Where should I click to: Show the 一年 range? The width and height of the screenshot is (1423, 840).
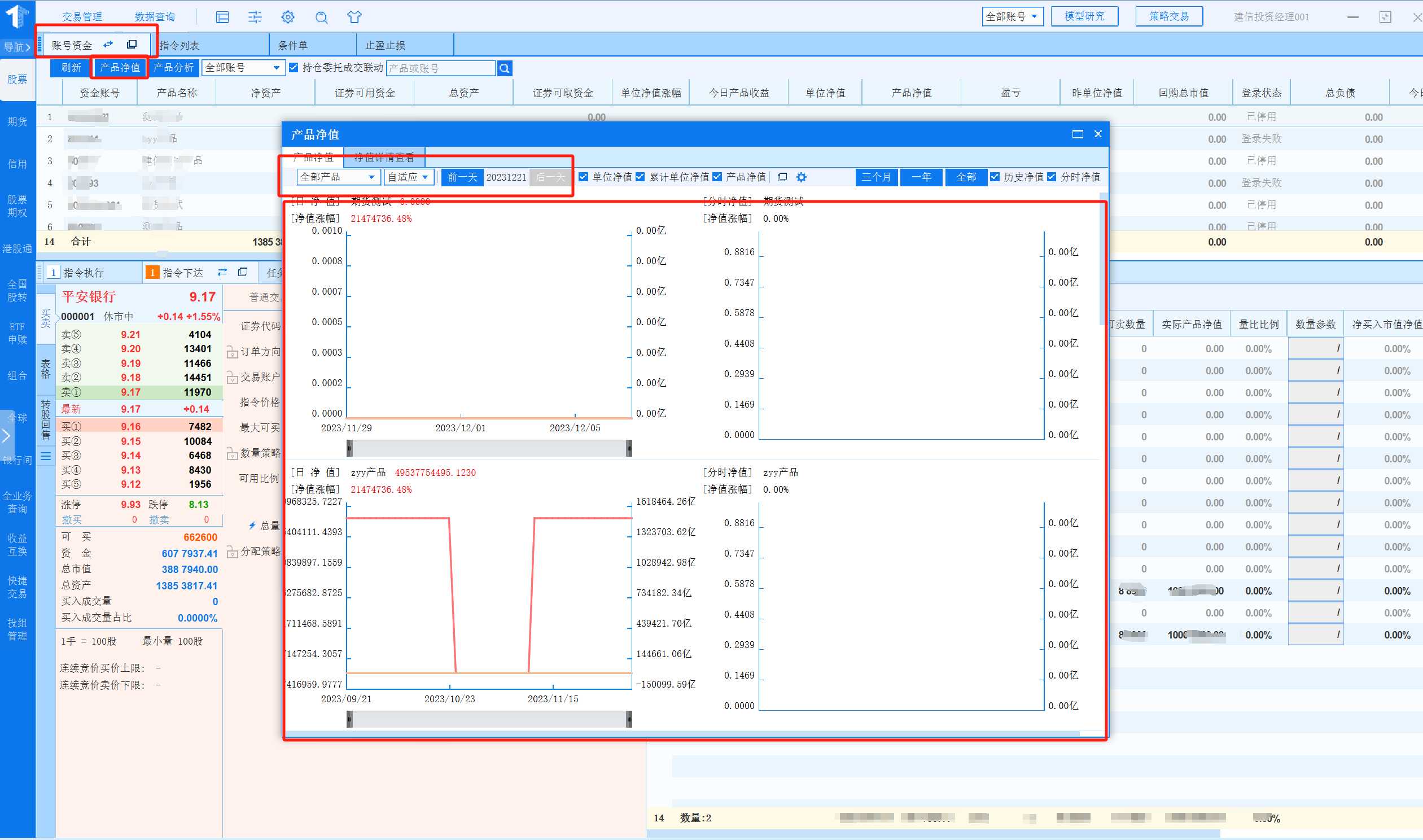[921, 177]
